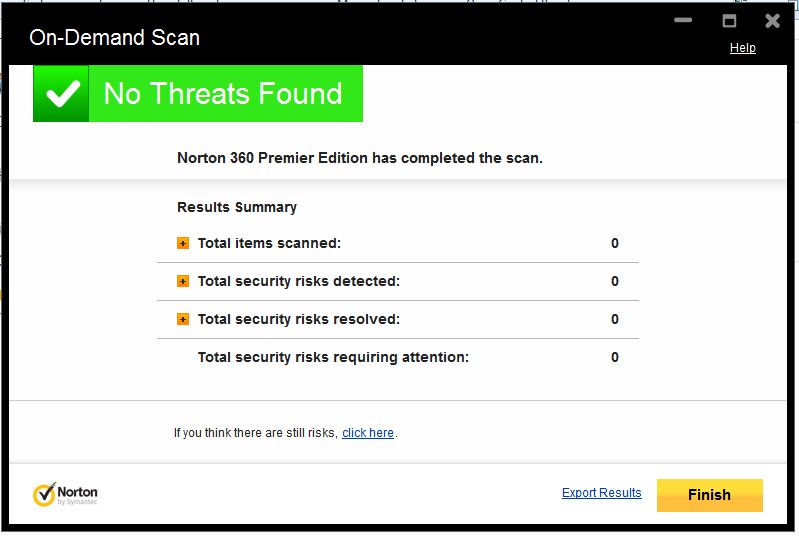Maximize the scan results window
This screenshot has width=799, height=536.
(729, 21)
